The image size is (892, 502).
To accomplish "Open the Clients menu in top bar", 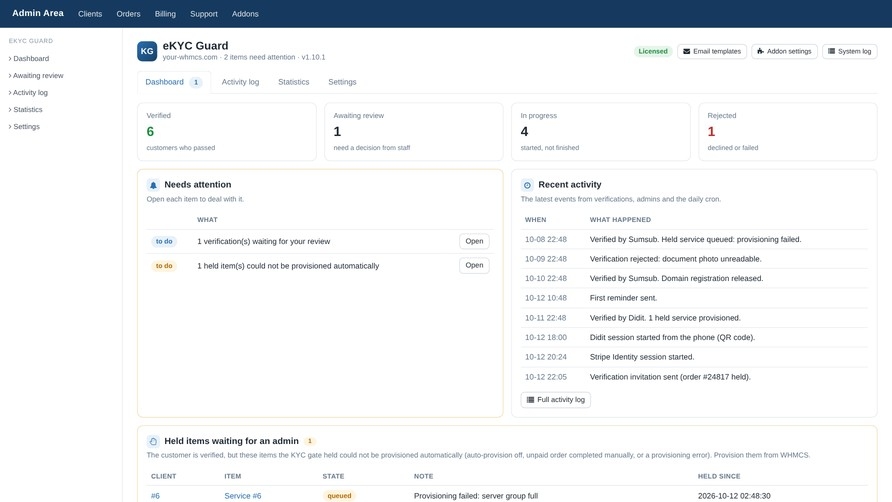I will point(90,14).
